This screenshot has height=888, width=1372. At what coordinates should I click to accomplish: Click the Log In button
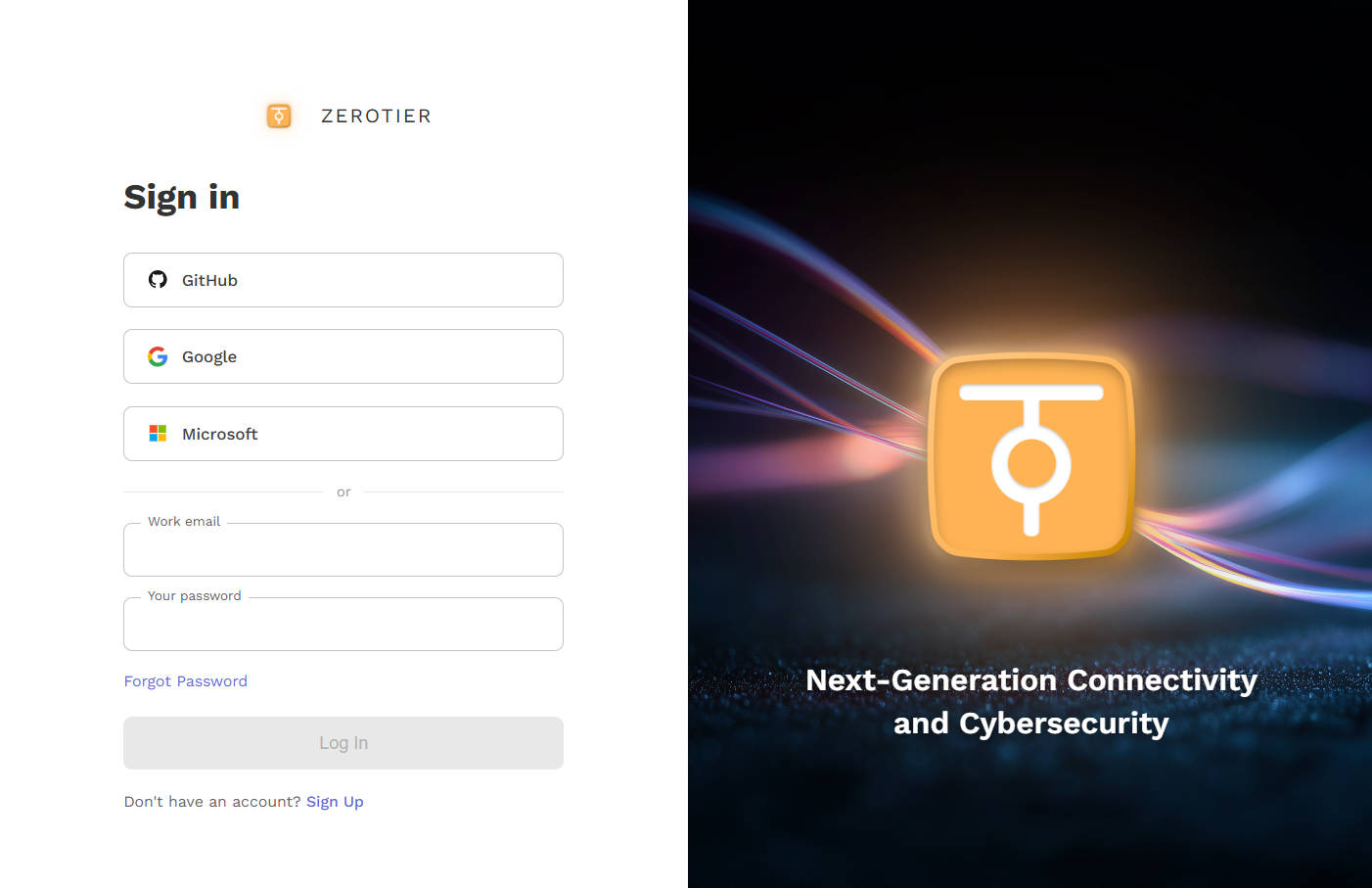tap(343, 743)
